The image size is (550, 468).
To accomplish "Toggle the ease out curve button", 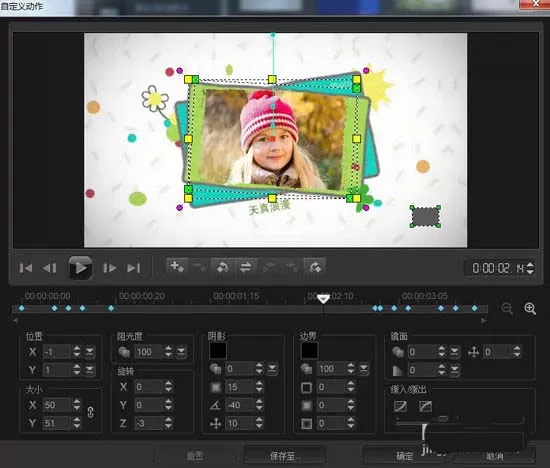I will (x=425, y=406).
